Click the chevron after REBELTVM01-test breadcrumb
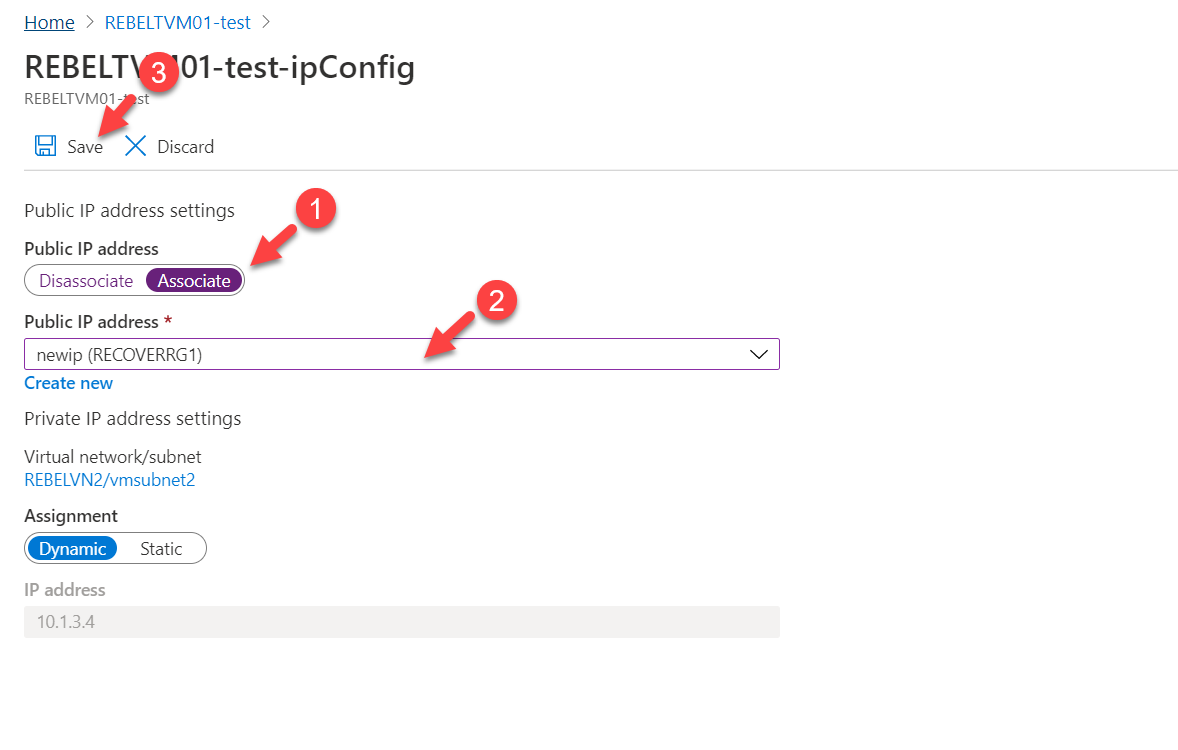Viewport: 1178px width, 750px height. coord(265,23)
